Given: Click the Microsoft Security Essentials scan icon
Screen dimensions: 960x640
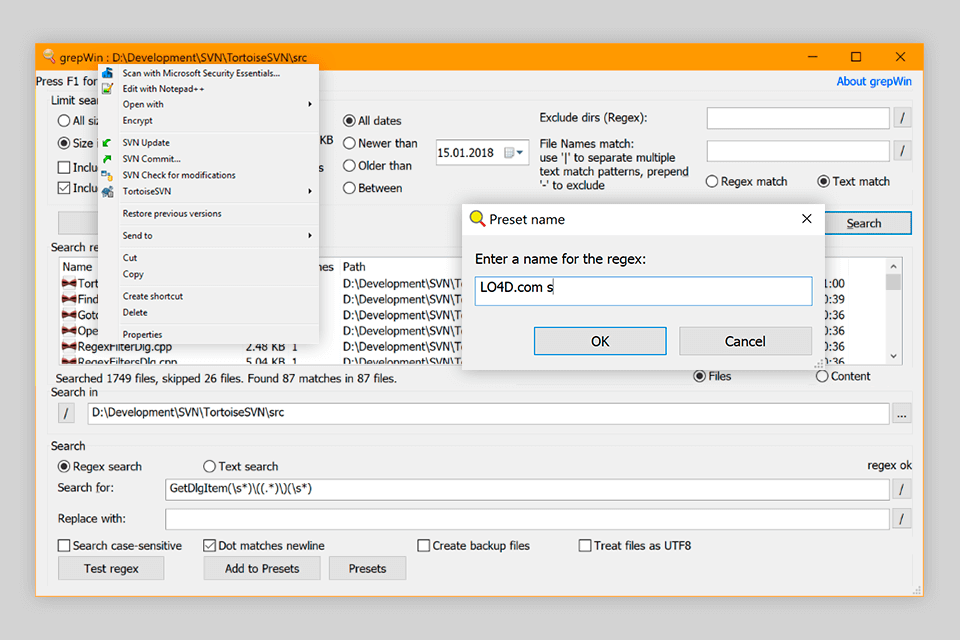Looking at the screenshot, I should (x=108, y=73).
